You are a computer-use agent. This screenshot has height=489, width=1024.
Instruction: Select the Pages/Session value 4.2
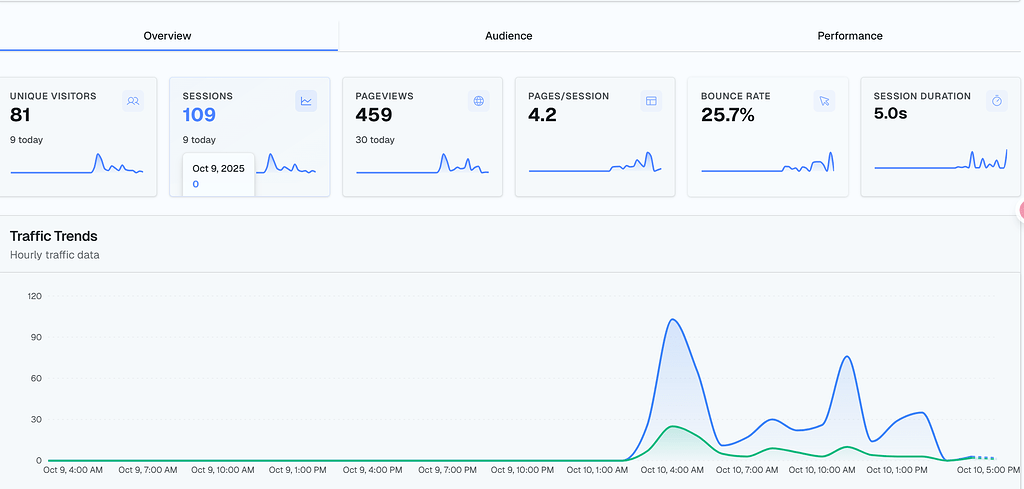pos(542,116)
